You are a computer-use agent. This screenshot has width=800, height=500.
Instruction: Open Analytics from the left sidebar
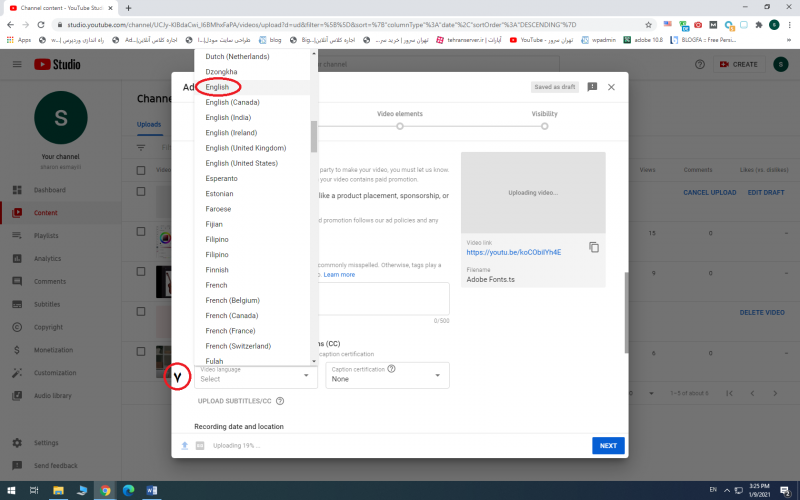pos(47,259)
